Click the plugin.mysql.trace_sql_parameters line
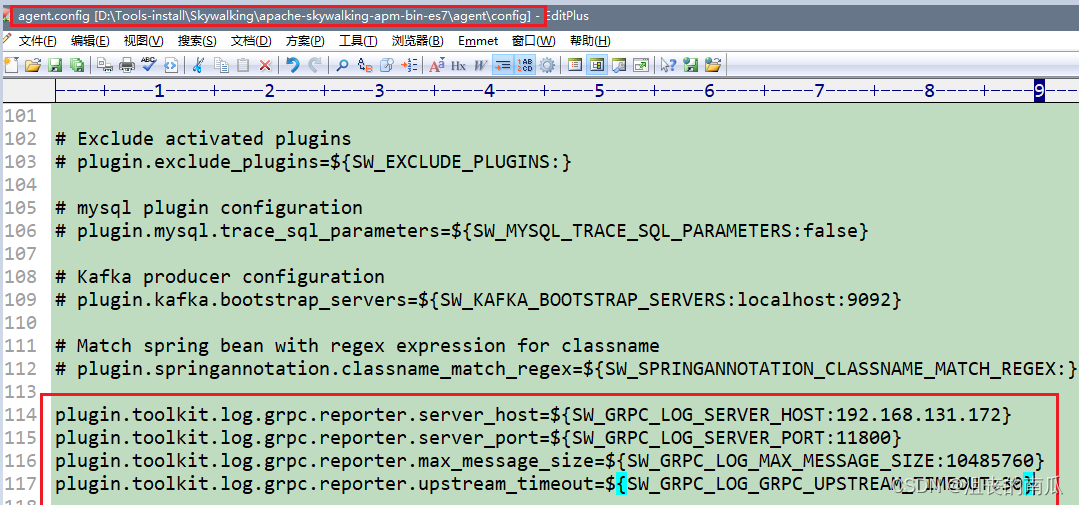Image resolution: width=1079 pixels, height=505 pixels. click(462, 231)
